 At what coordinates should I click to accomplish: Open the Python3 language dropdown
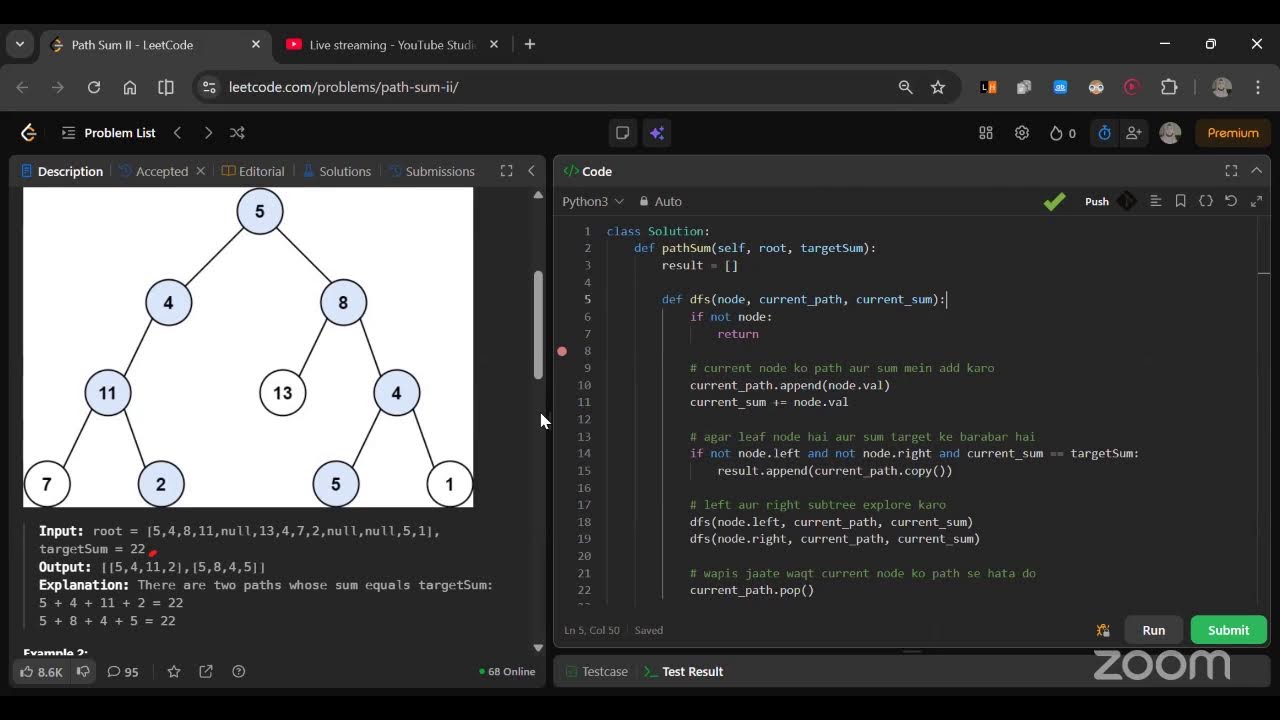pyautogui.click(x=593, y=201)
